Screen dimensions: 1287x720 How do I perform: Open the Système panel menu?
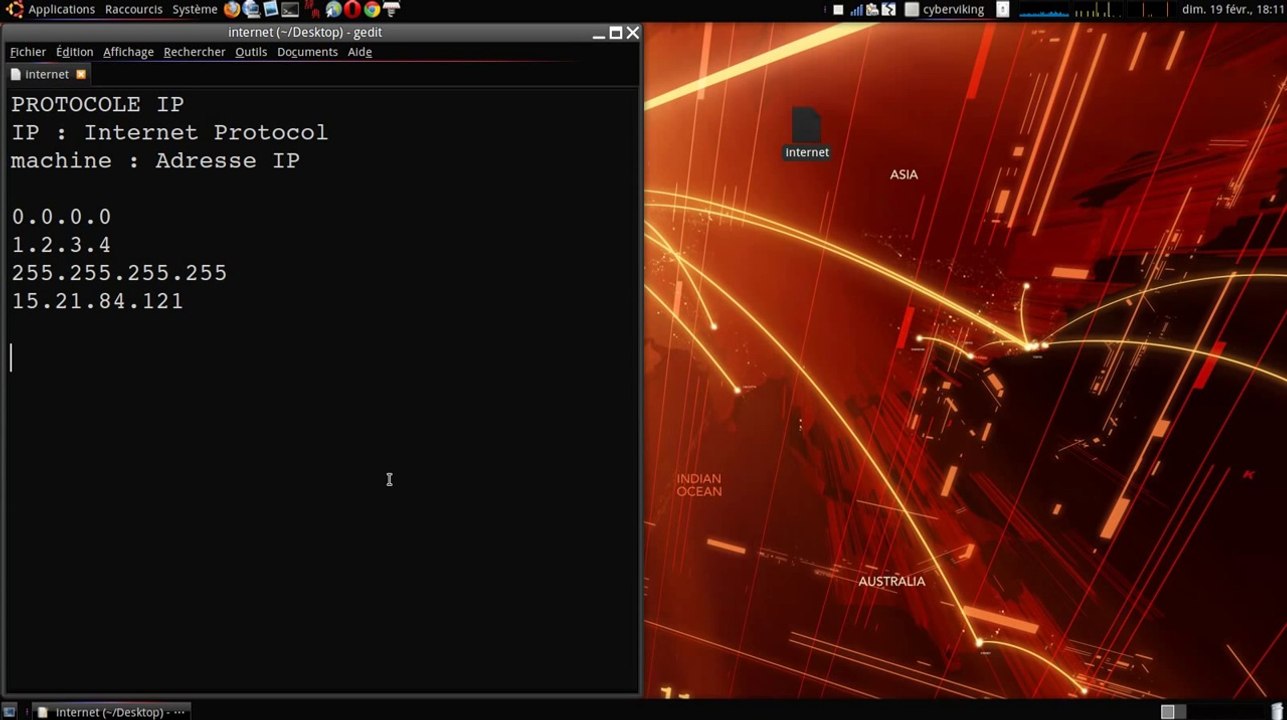pyautogui.click(x=194, y=9)
